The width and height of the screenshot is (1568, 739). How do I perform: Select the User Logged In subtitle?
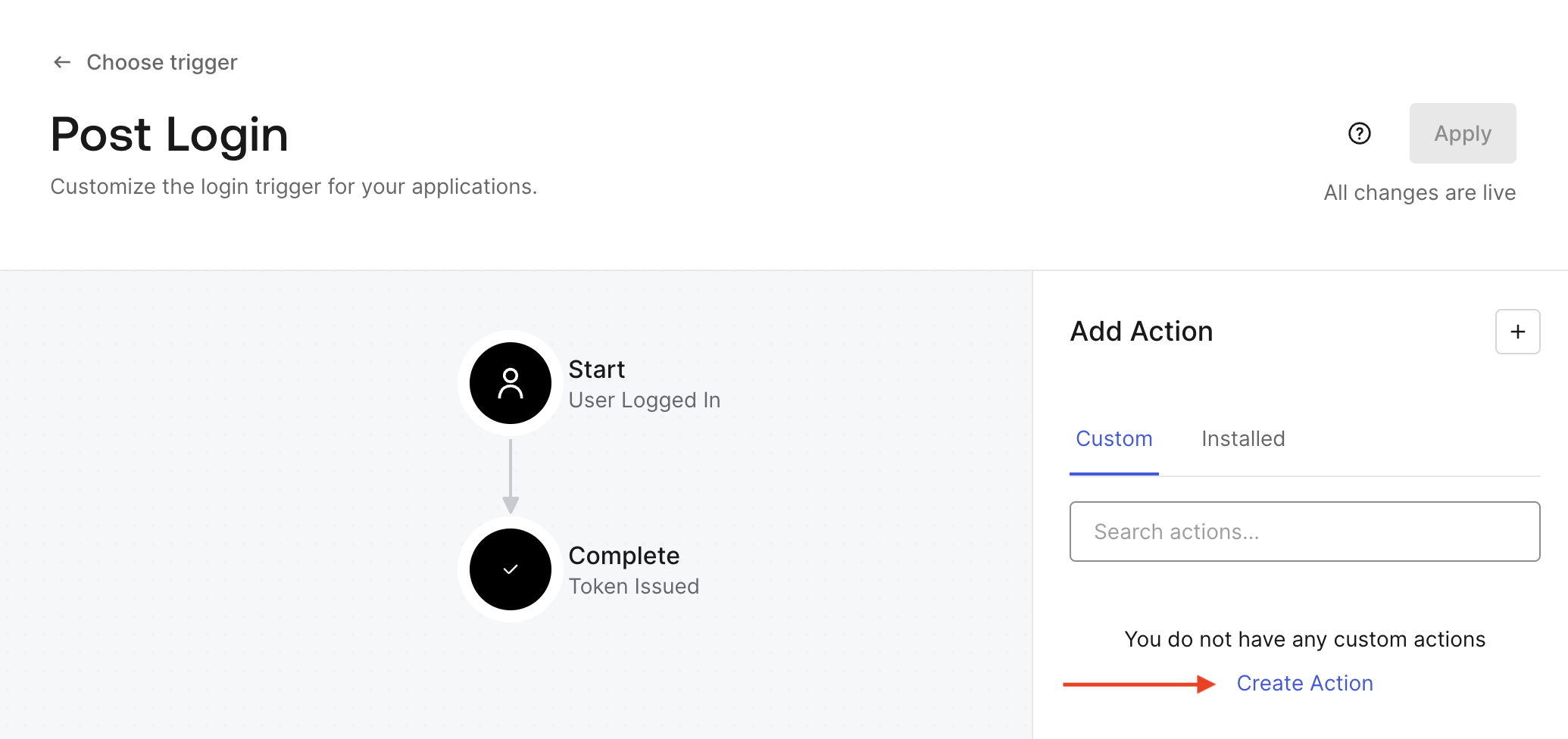click(645, 400)
